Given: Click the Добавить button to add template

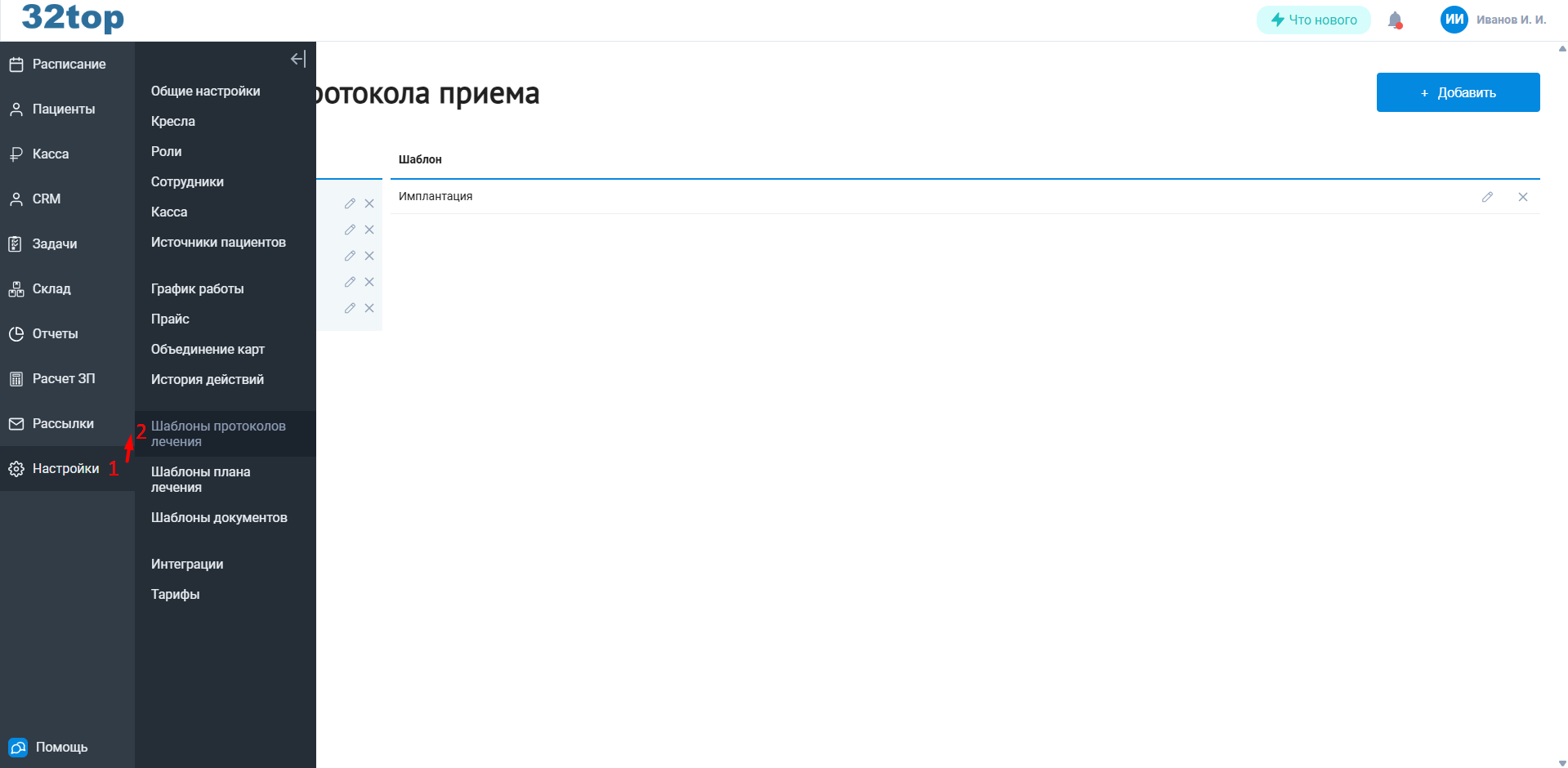Looking at the screenshot, I should tap(1458, 92).
